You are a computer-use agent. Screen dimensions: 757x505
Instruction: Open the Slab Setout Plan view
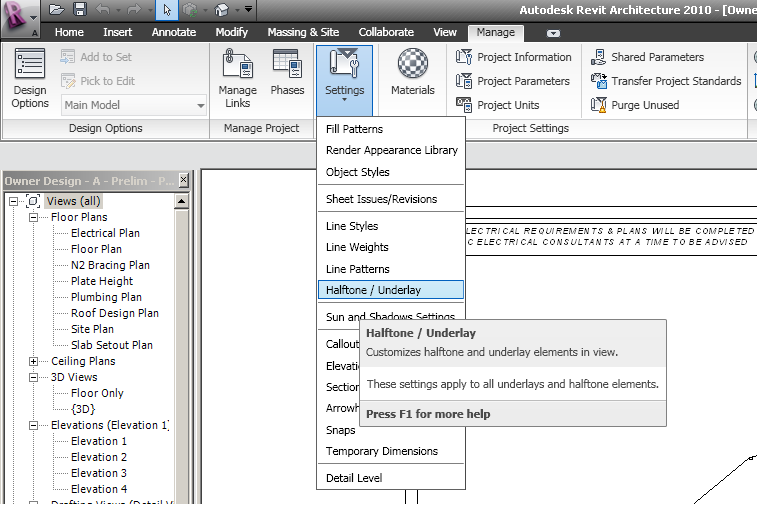pos(112,345)
